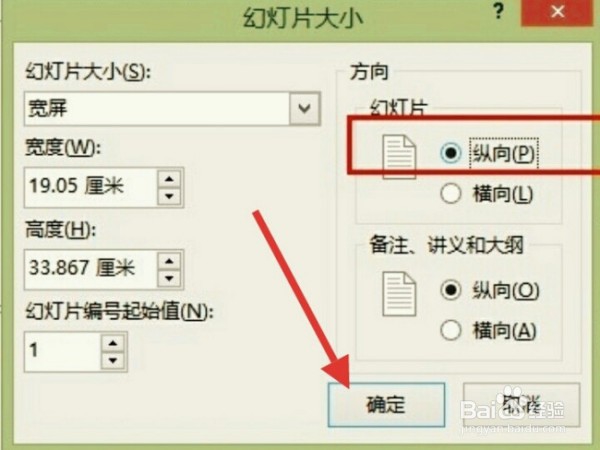
Task: Decrease slide start number with down arrow
Action: tap(113, 360)
